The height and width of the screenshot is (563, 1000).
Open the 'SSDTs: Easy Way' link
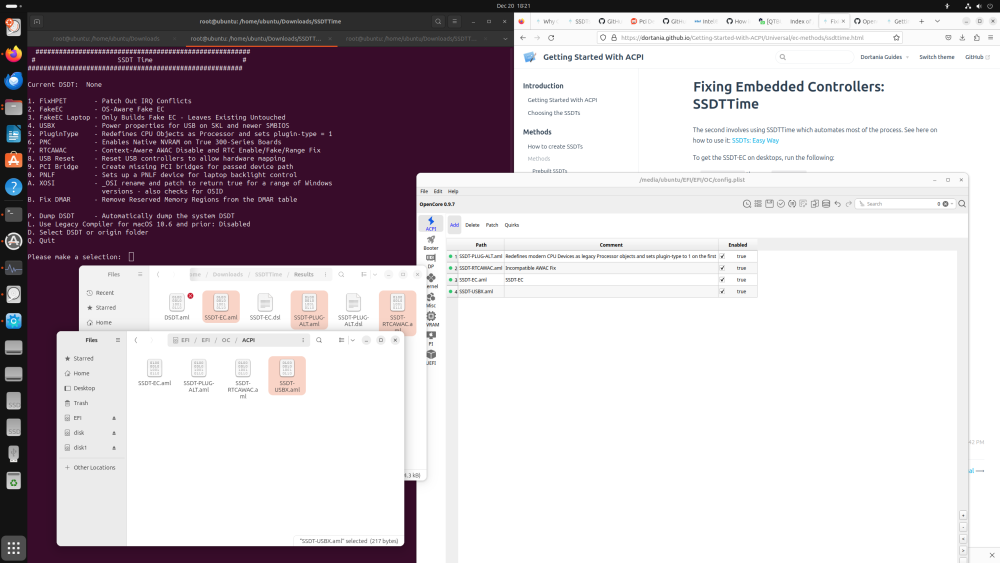pos(755,140)
